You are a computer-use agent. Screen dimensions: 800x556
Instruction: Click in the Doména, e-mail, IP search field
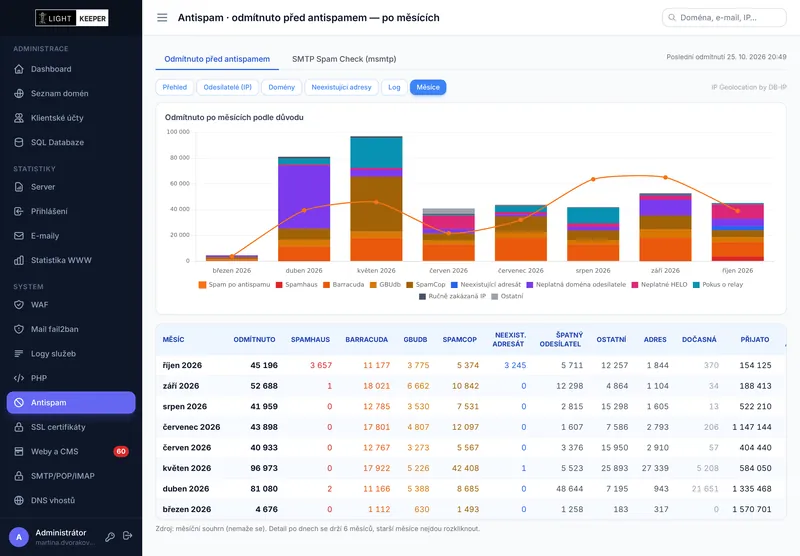coord(724,17)
